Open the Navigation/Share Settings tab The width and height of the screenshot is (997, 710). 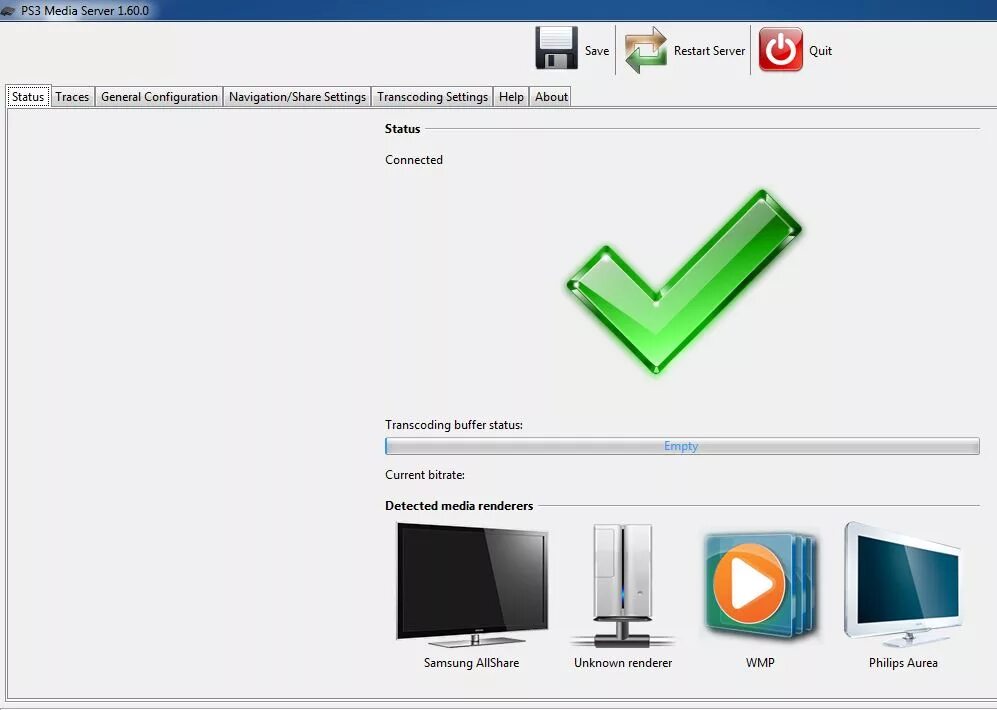click(x=297, y=97)
